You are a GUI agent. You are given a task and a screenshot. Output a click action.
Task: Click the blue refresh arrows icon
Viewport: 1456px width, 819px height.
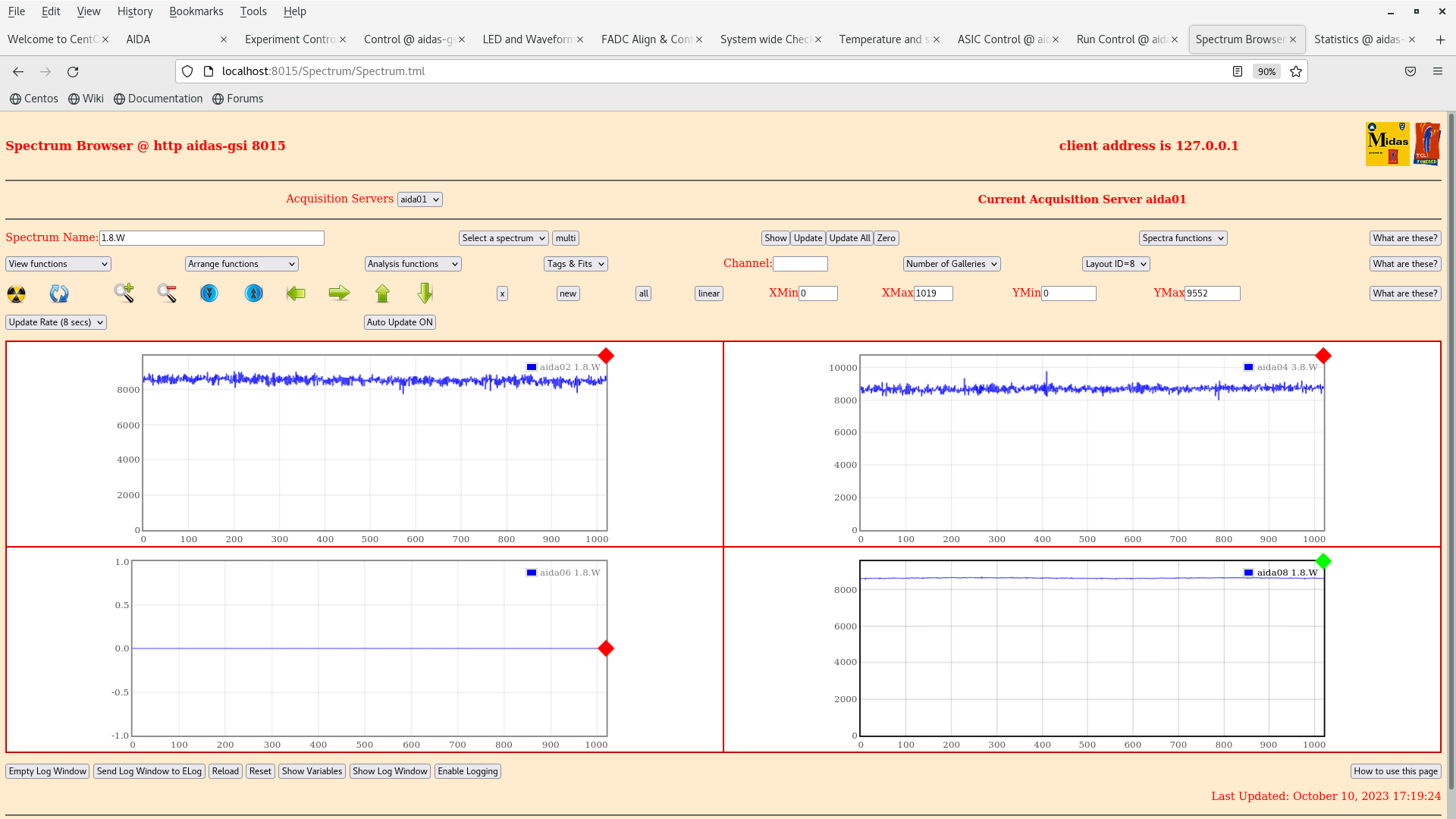coord(59,293)
